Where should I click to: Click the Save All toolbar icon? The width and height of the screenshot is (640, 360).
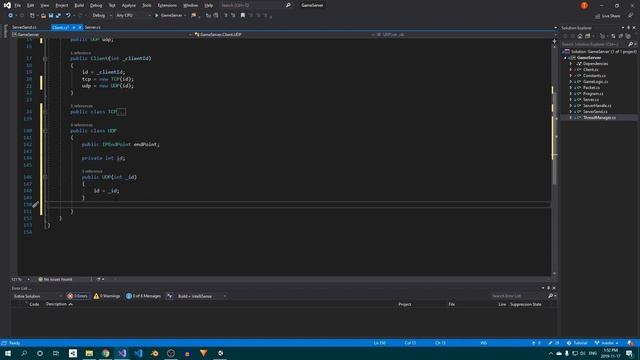(58, 16)
